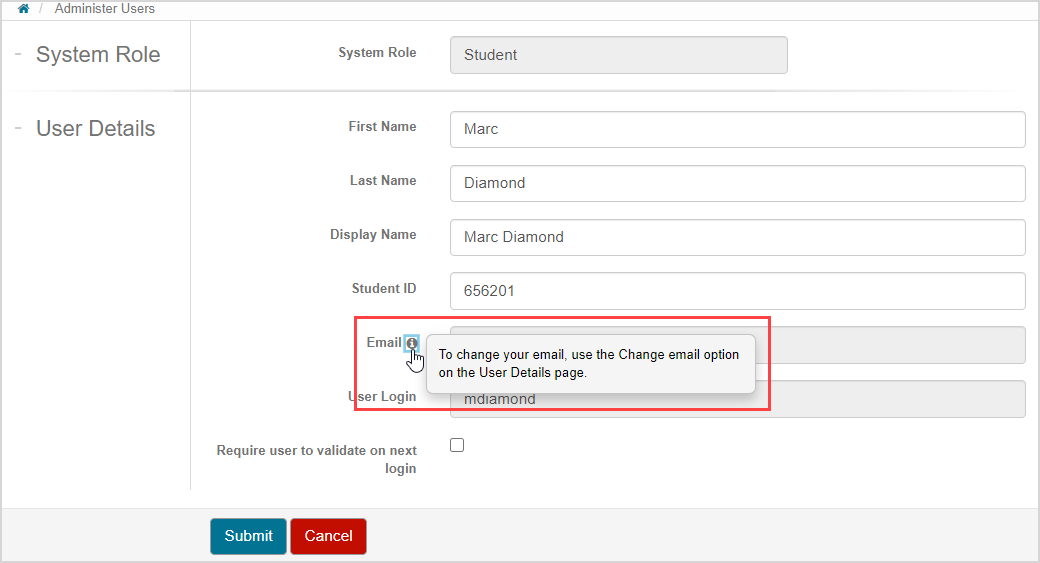Image resolution: width=1040 pixels, height=563 pixels.
Task: Enable the require user validation checkbox
Action: pyautogui.click(x=457, y=445)
